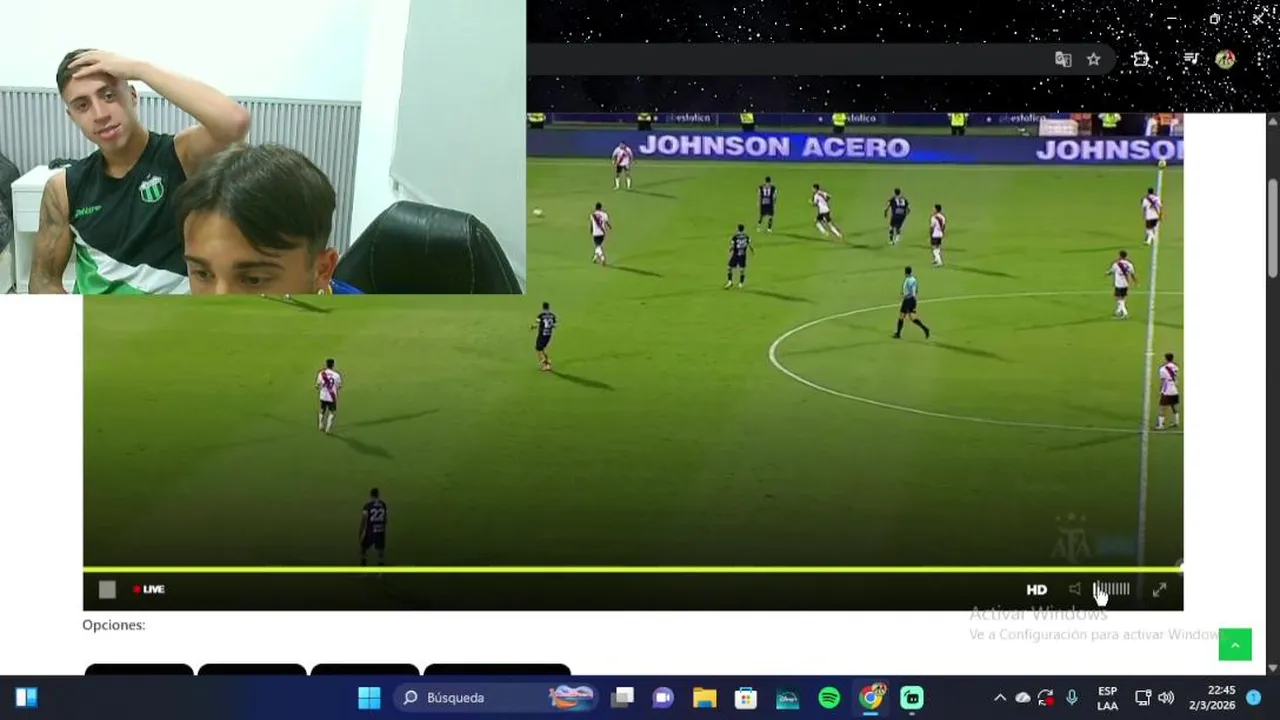Set the player volume on the bar slider
The width and height of the screenshot is (1280, 720).
coord(1112,590)
